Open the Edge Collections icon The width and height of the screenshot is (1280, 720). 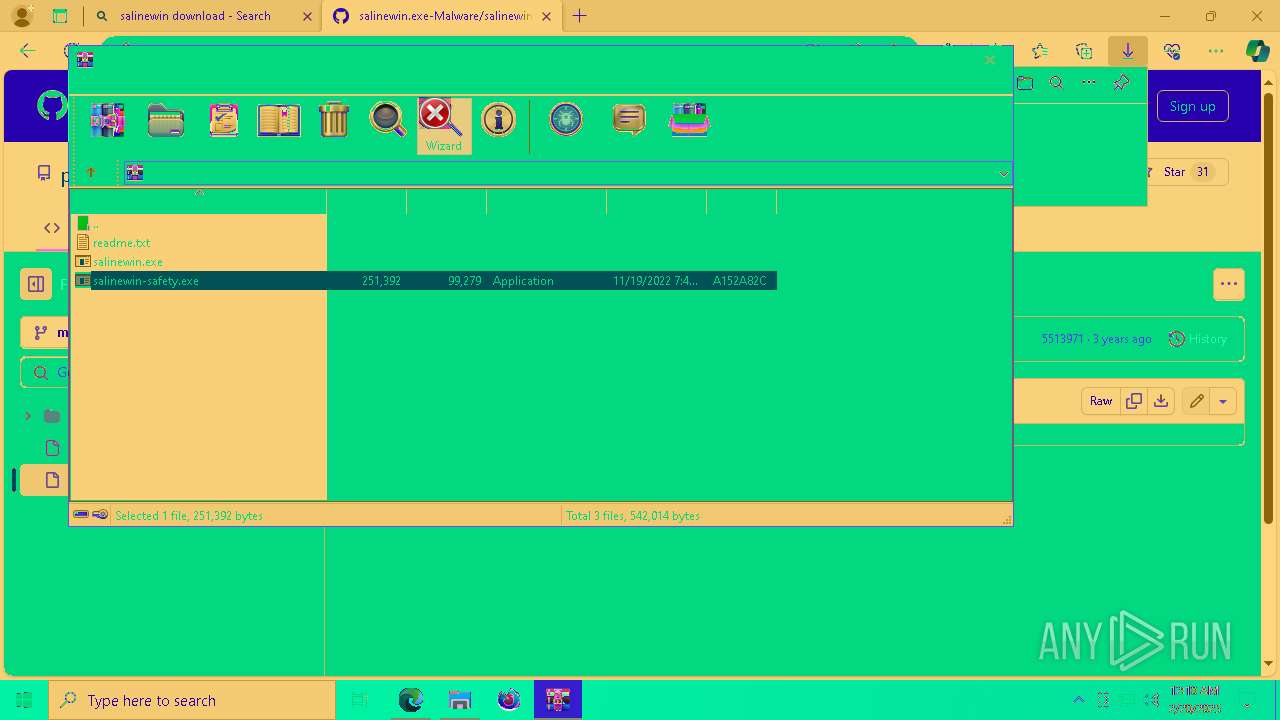(1084, 51)
